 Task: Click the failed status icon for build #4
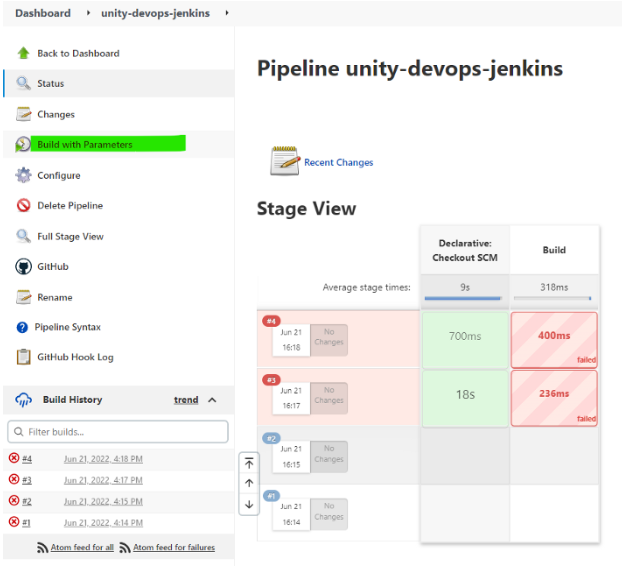click(14, 458)
